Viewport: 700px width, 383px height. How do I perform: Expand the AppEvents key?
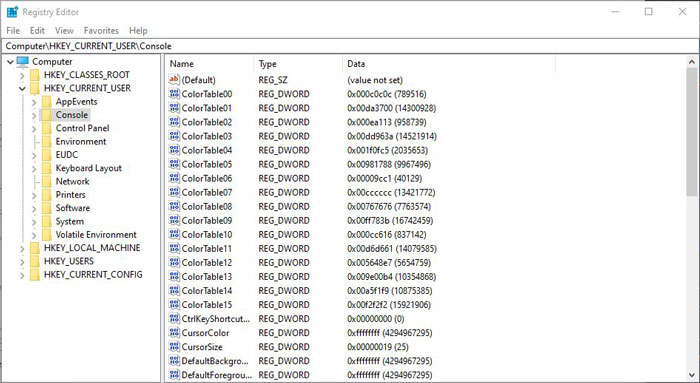click(34, 102)
